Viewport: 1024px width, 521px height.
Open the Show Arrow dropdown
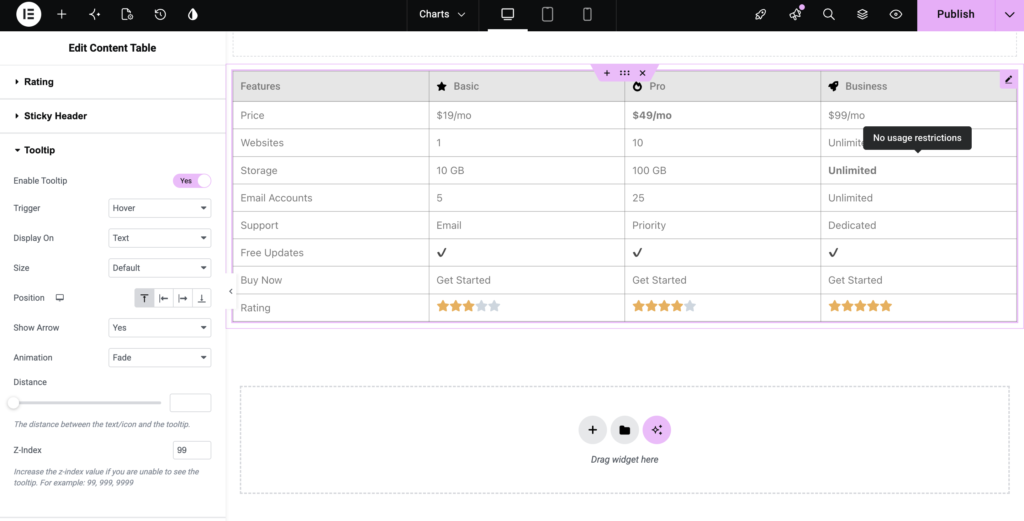click(159, 328)
